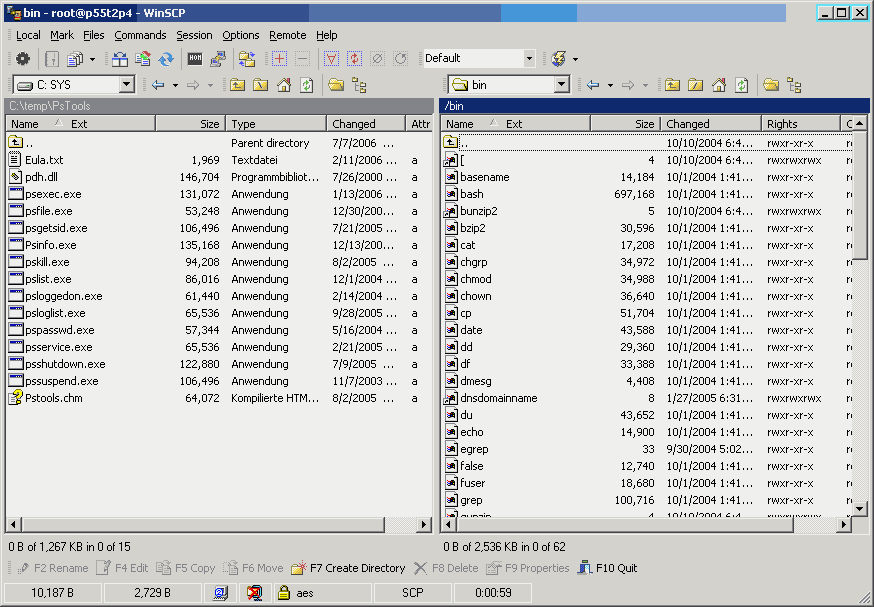Image resolution: width=874 pixels, height=607 pixels.
Task: Open the New Session lightning icon
Action: tap(558, 59)
